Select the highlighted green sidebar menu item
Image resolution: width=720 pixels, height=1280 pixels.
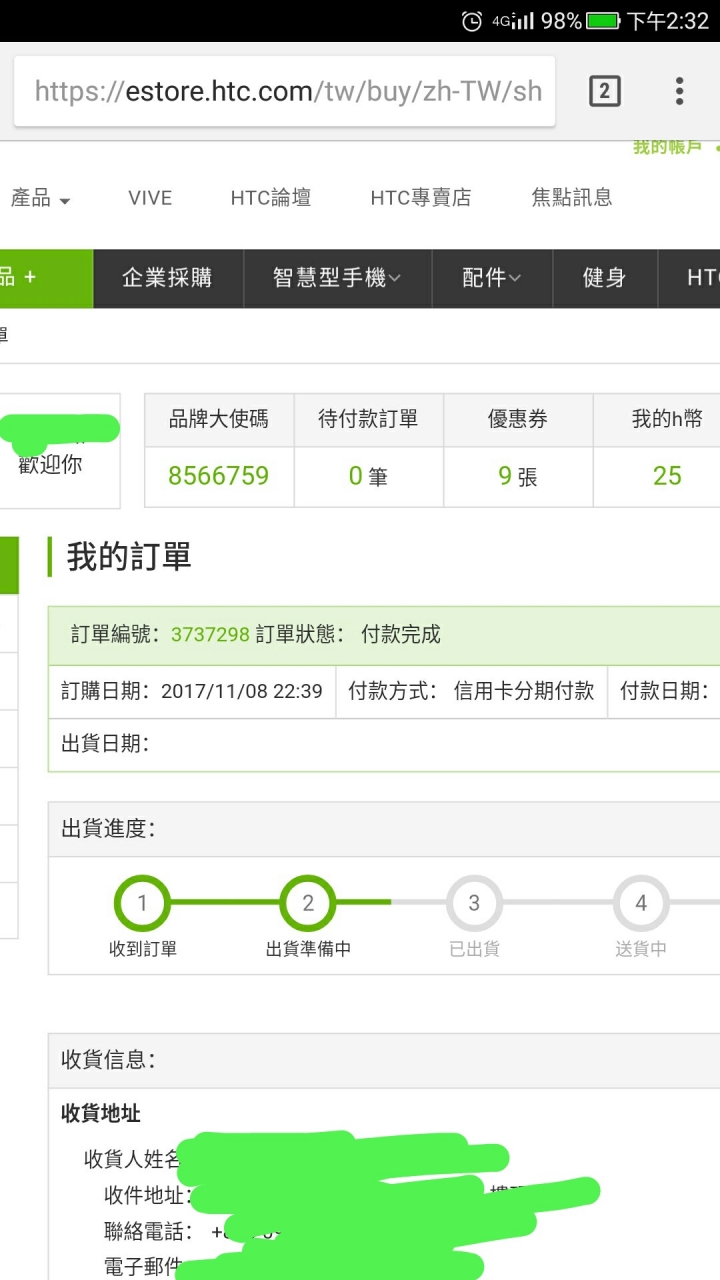coord(9,565)
